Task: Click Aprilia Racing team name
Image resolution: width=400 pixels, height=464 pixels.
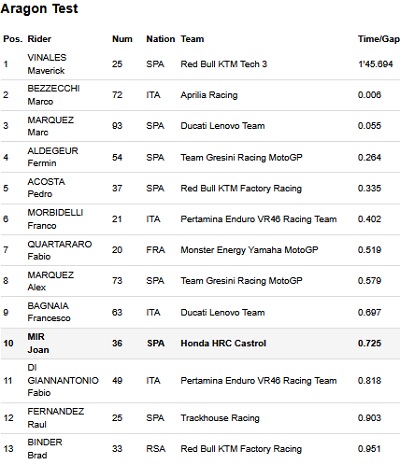Action: pyautogui.click(x=209, y=95)
